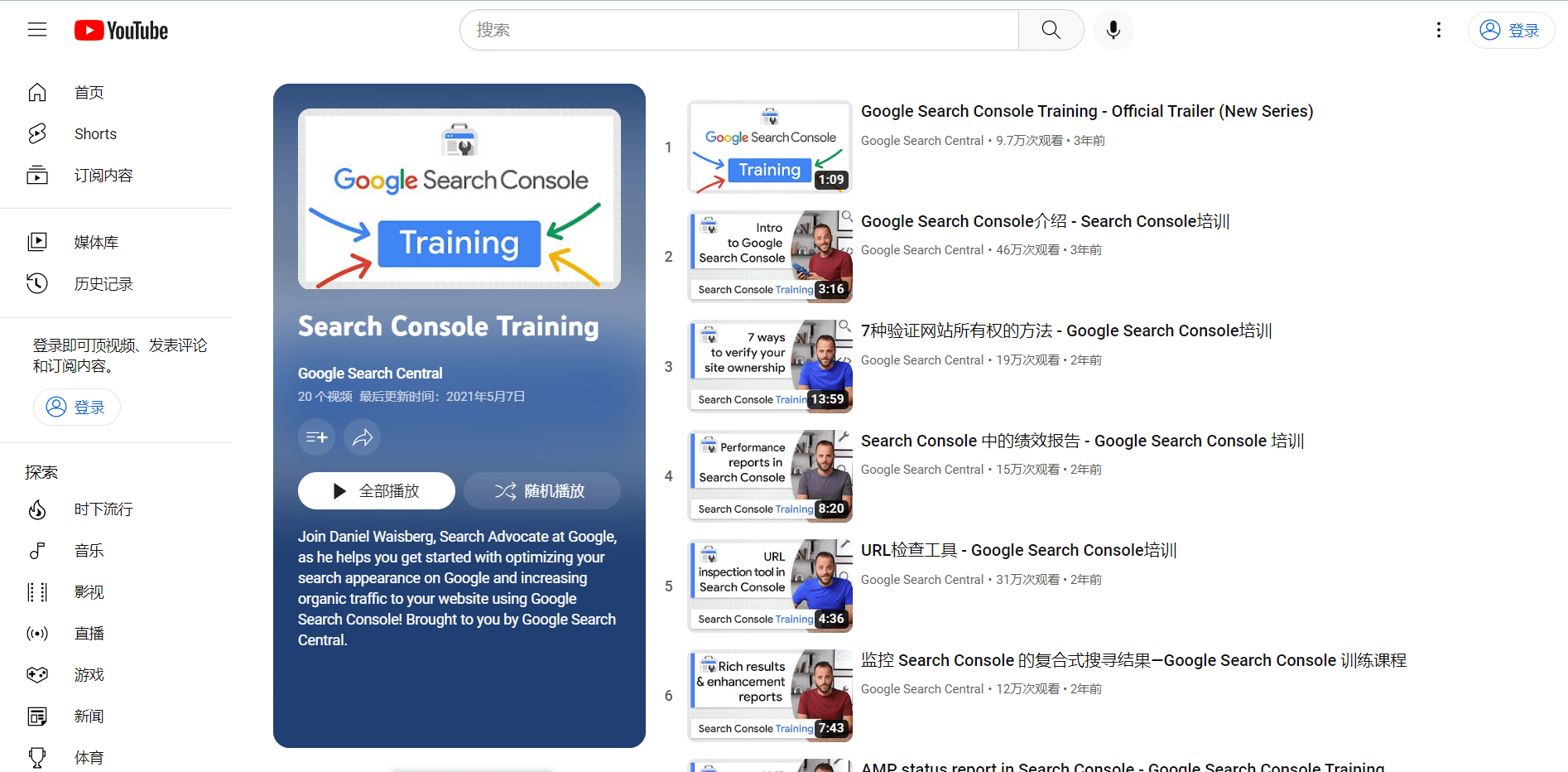Go to 首页 home in sidebar
This screenshot has height=772, width=1568.
click(116, 92)
